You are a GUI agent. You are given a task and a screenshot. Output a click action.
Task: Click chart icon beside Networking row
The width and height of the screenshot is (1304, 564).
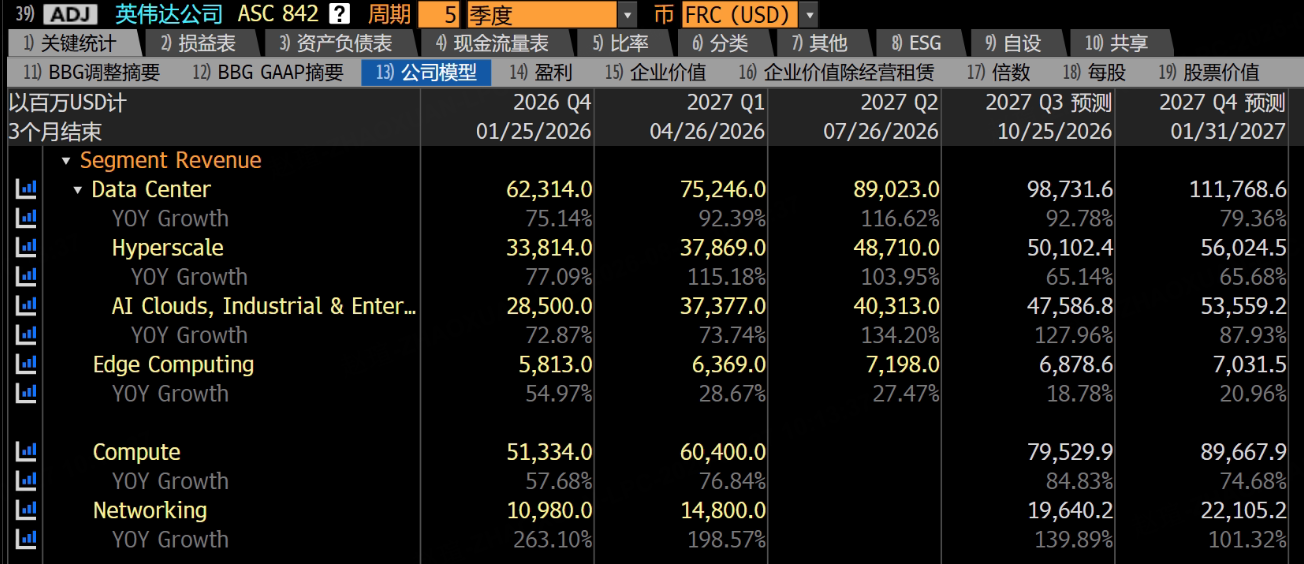pyautogui.click(x=26, y=510)
